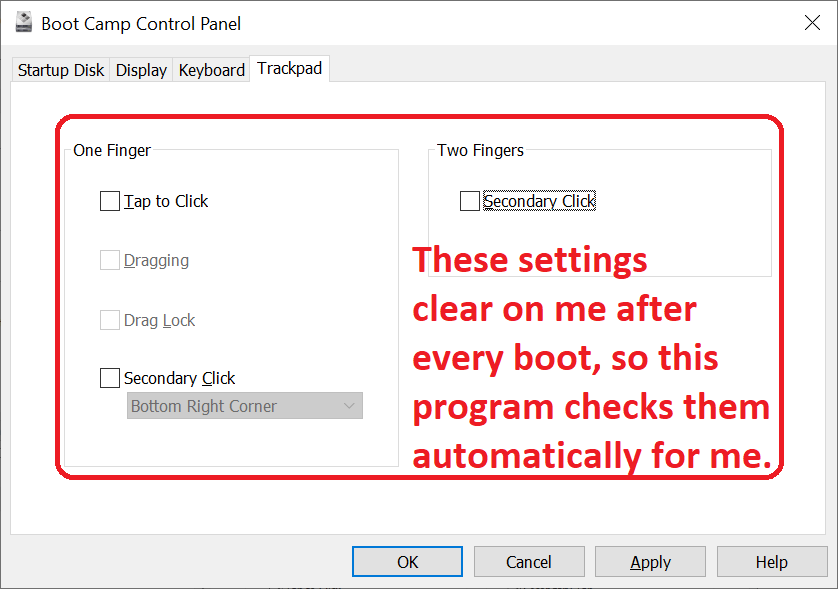Click the OK button

click(x=407, y=562)
